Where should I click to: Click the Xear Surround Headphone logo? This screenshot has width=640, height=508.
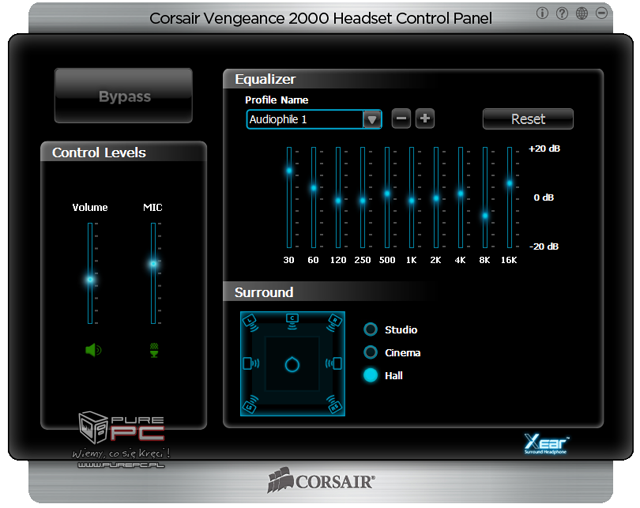coord(546,444)
